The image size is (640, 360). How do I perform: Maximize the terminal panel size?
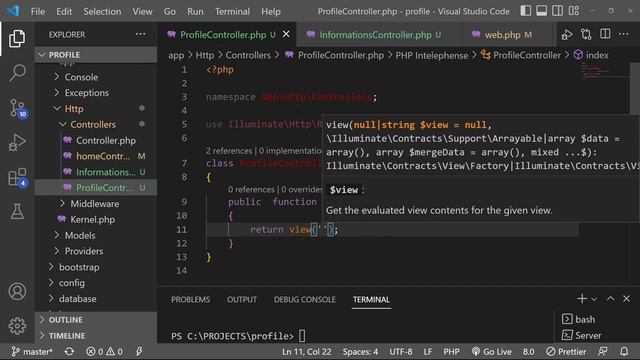click(610, 299)
